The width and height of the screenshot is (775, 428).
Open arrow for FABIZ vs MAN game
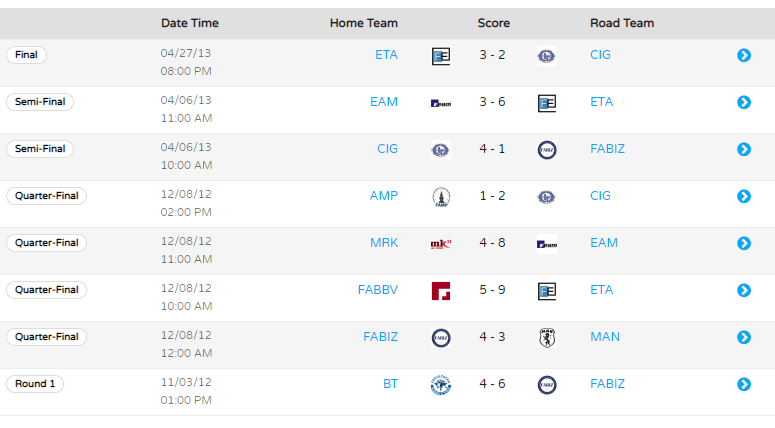[x=743, y=337]
